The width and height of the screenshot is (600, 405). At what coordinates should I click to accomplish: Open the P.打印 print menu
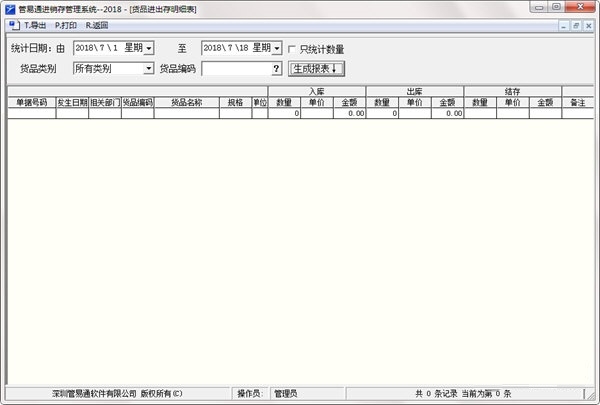(x=66, y=26)
